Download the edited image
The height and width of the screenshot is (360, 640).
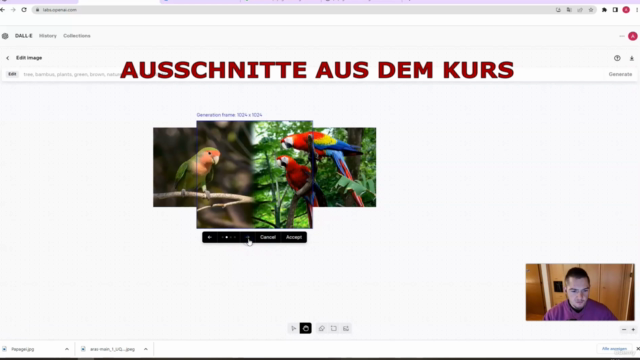(631, 58)
